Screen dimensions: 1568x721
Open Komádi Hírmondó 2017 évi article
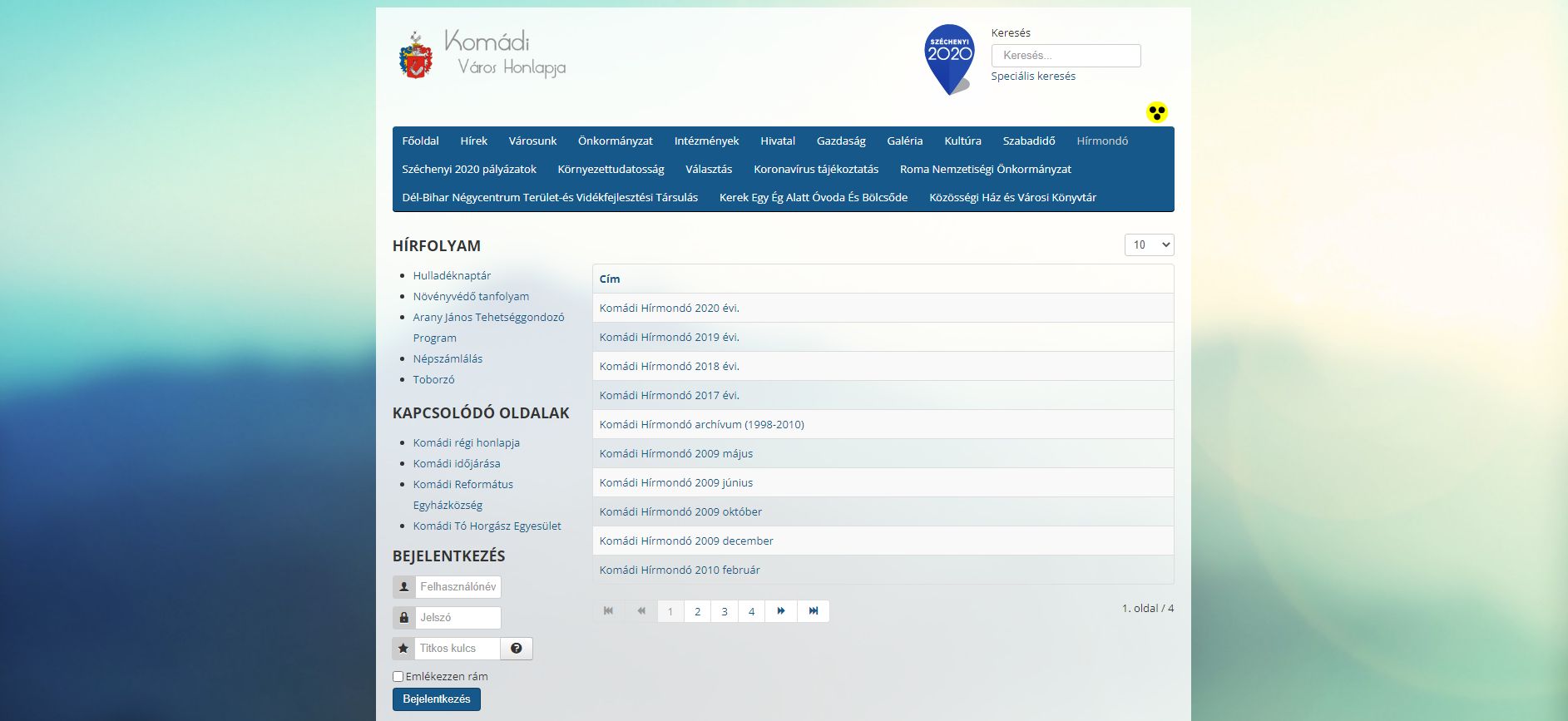(x=669, y=395)
